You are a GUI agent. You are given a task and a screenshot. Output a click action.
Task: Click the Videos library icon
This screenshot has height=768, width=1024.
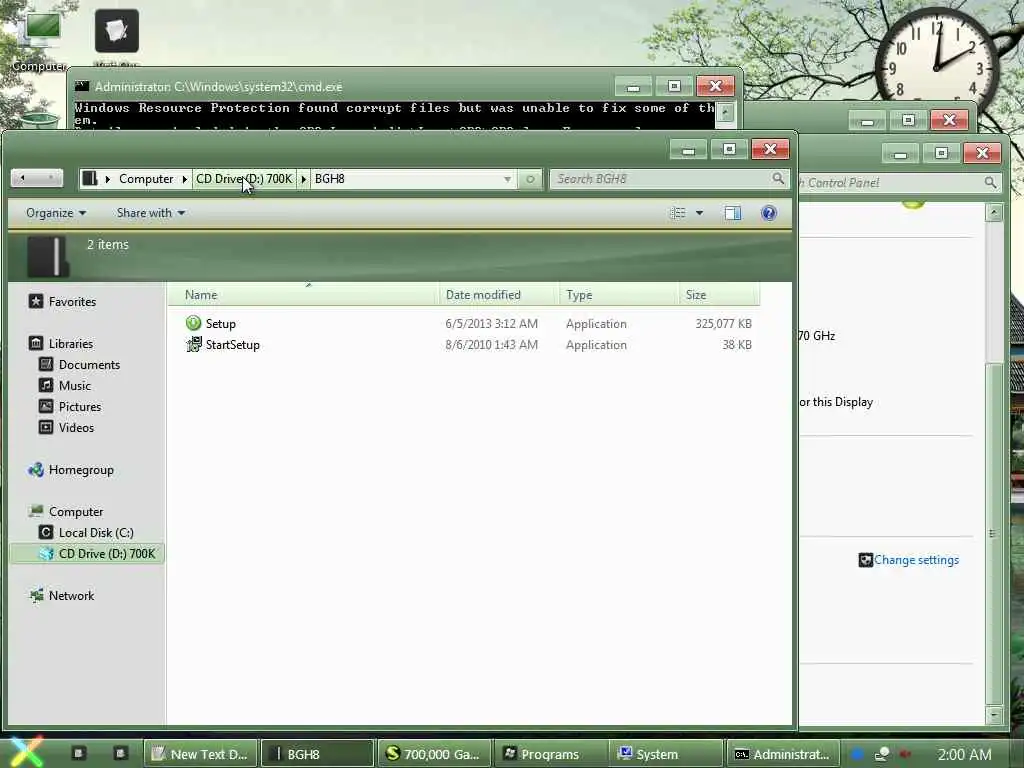[x=46, y=427]
